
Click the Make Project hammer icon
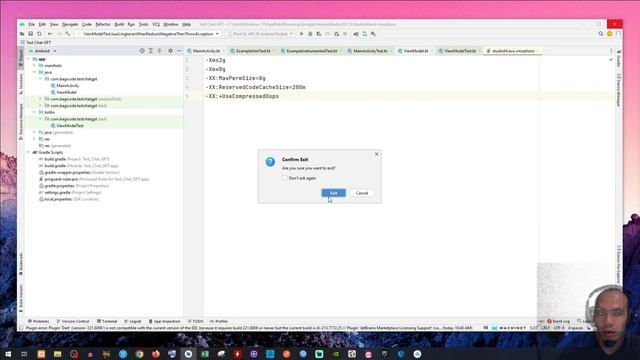[x=68, y=34]
